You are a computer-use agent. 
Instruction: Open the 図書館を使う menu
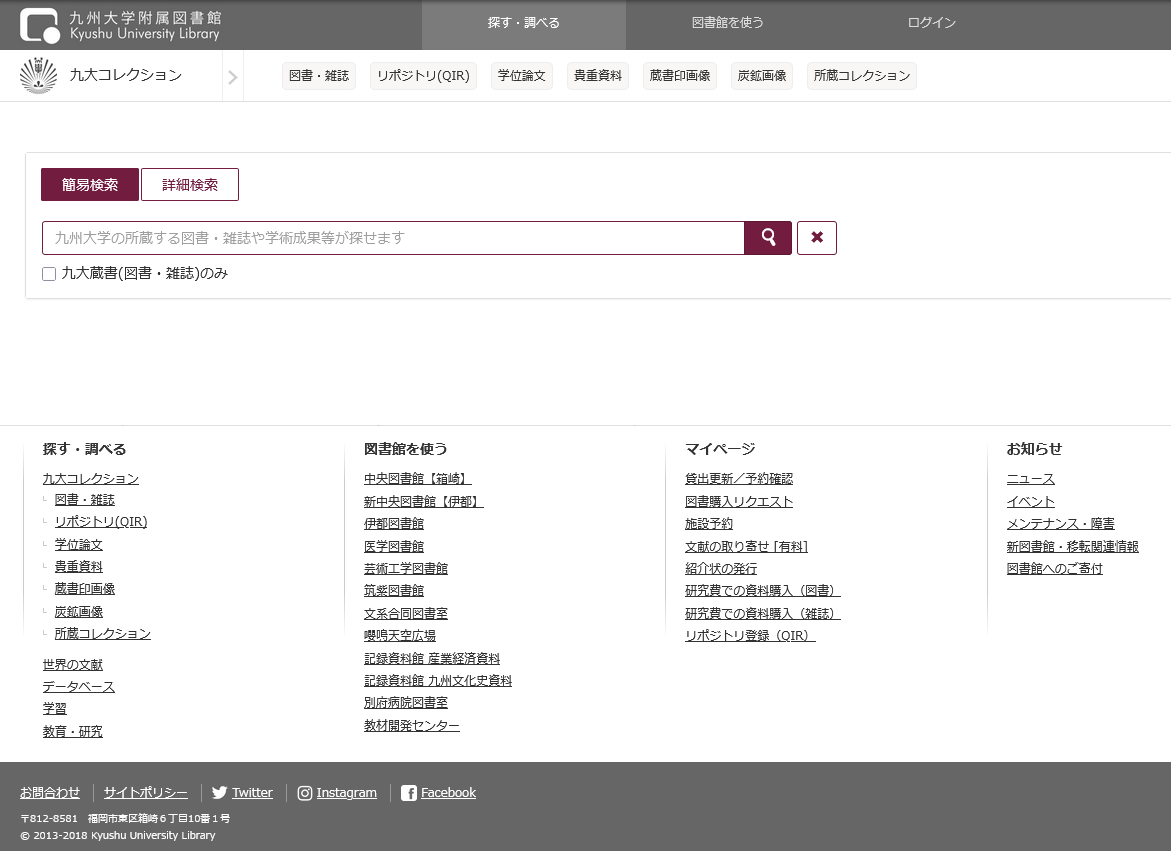pyautogui.click(x=729, y=25)
